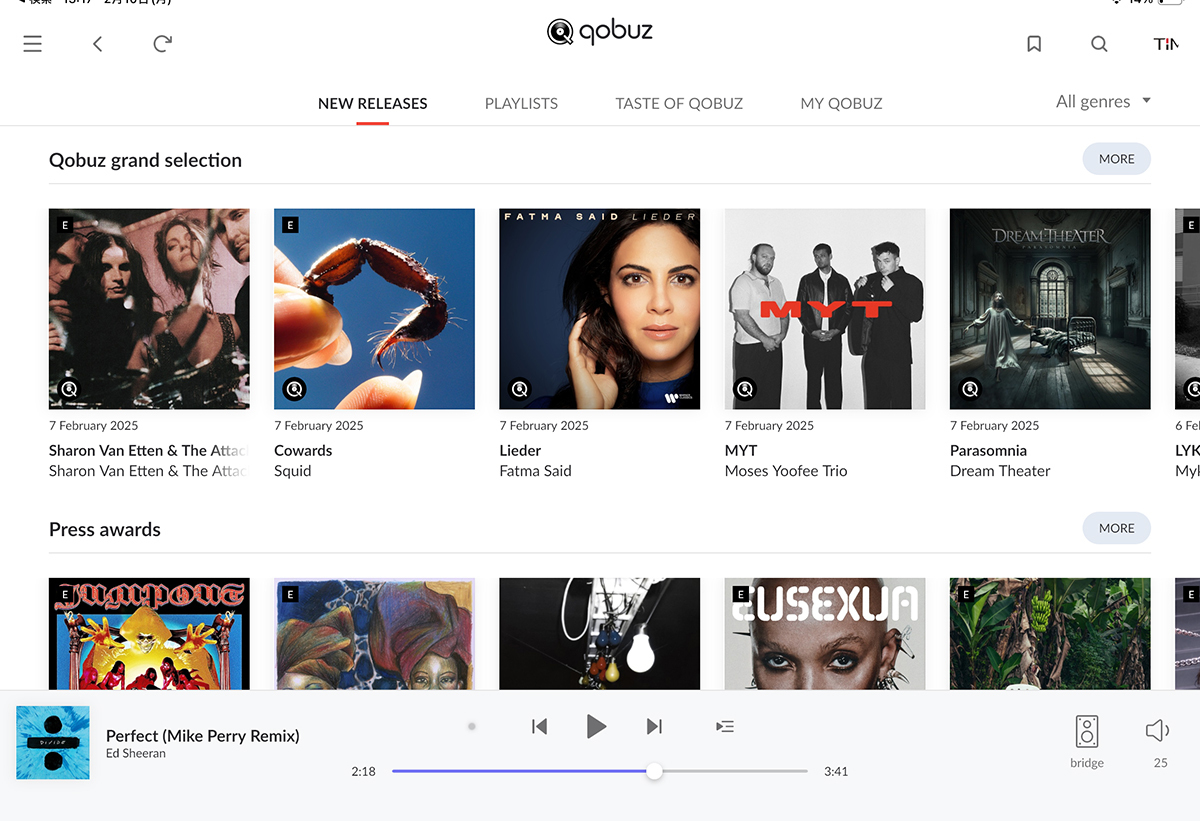This screenshot has height=821, width=1200.
Task: Click the volume speaker icon
Action: click(1158, 731)
